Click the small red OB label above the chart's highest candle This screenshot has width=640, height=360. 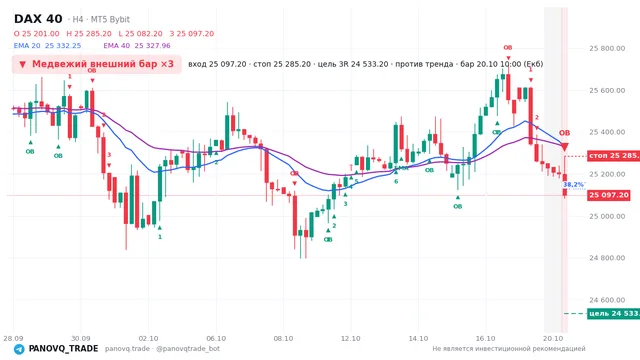[508, 48]
